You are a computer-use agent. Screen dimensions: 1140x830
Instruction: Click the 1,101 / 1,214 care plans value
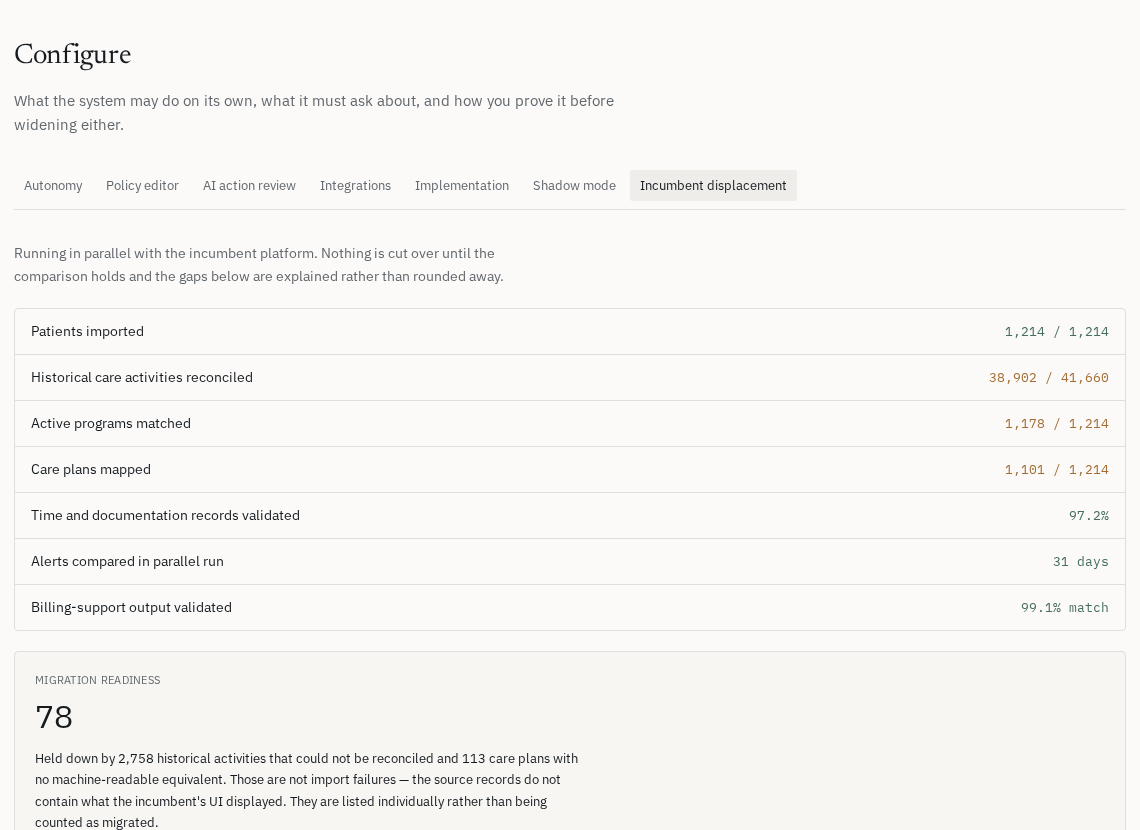coord(1056,470)
